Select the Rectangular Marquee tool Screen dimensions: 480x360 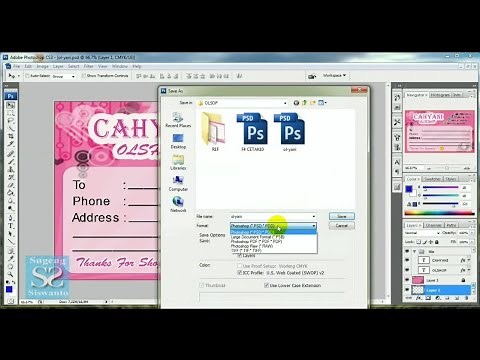click(x=10, y=113)
